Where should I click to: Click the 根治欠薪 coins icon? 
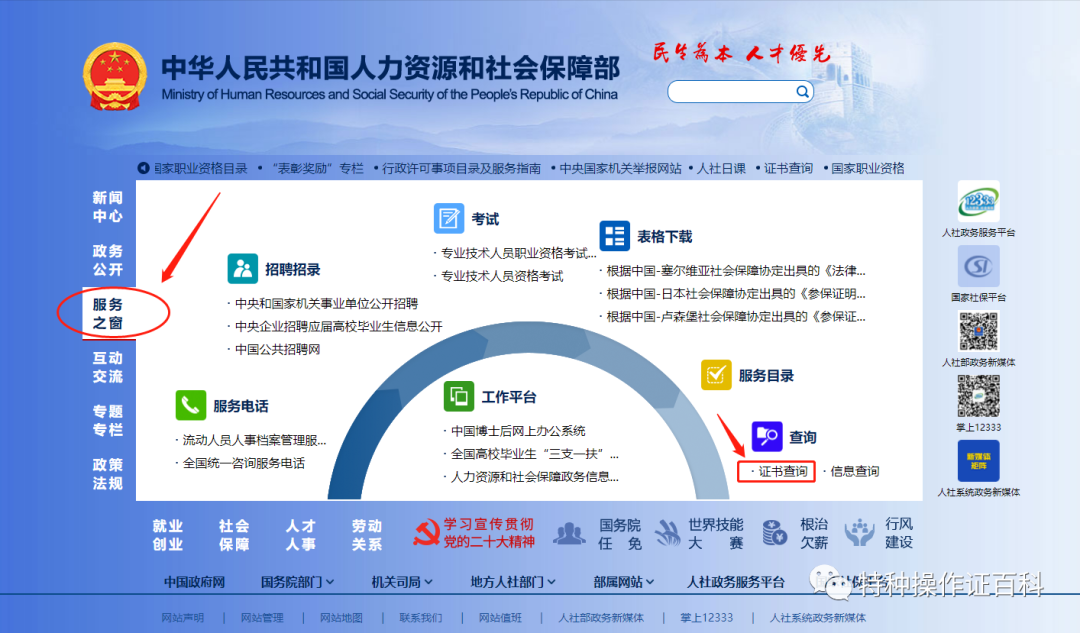point(775,533)
